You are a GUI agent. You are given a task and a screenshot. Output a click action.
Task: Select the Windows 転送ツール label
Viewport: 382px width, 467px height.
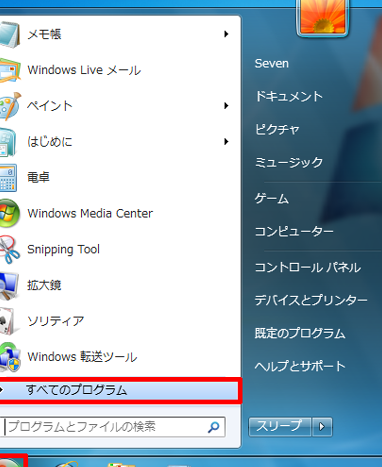82,357
